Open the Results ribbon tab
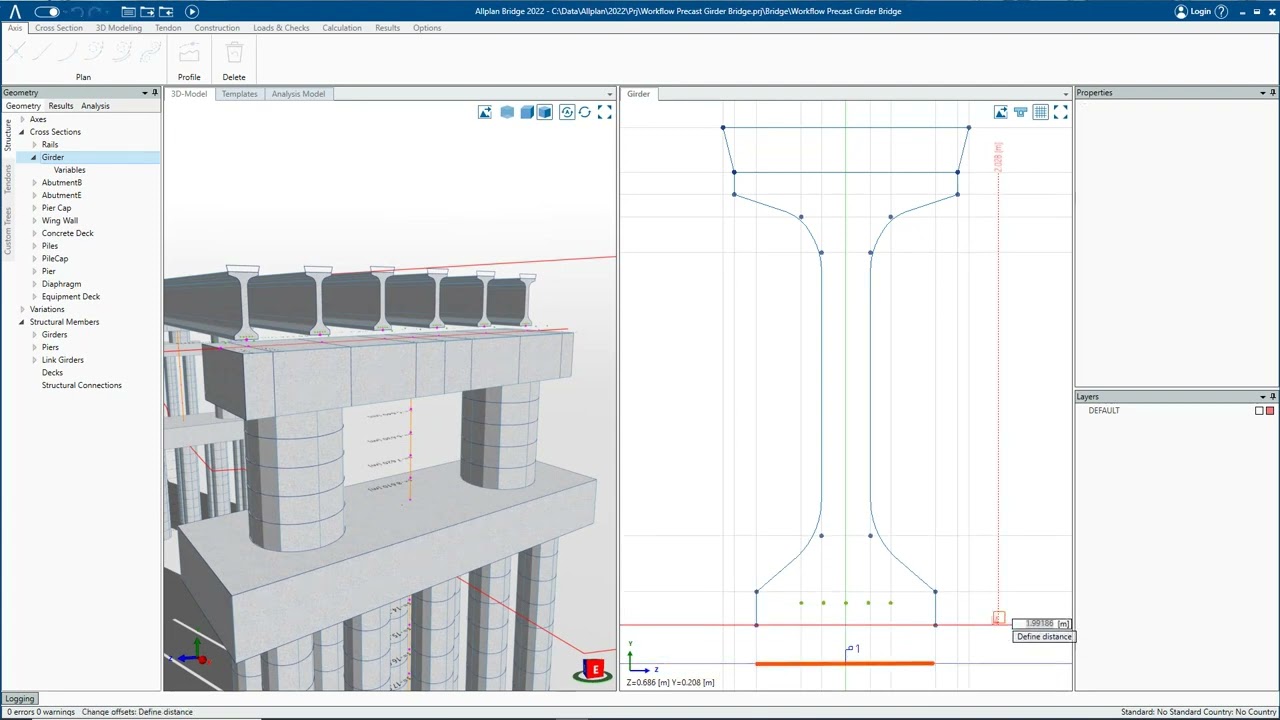1280x720 pixels. (x=388, y=28)
